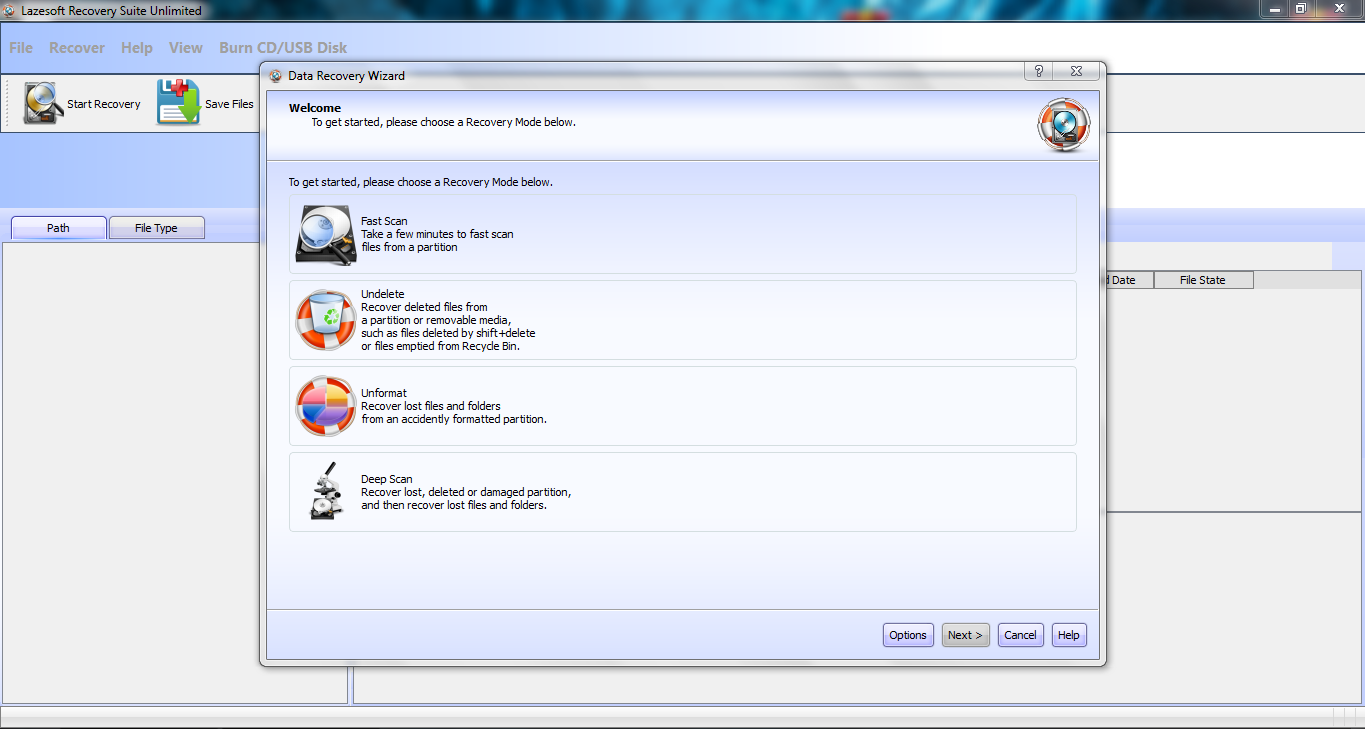This screenshot has height=729, width=1365.
Task: Select the Unformat pie chart lifebuoy icon
Action: [x=326, y=406]
